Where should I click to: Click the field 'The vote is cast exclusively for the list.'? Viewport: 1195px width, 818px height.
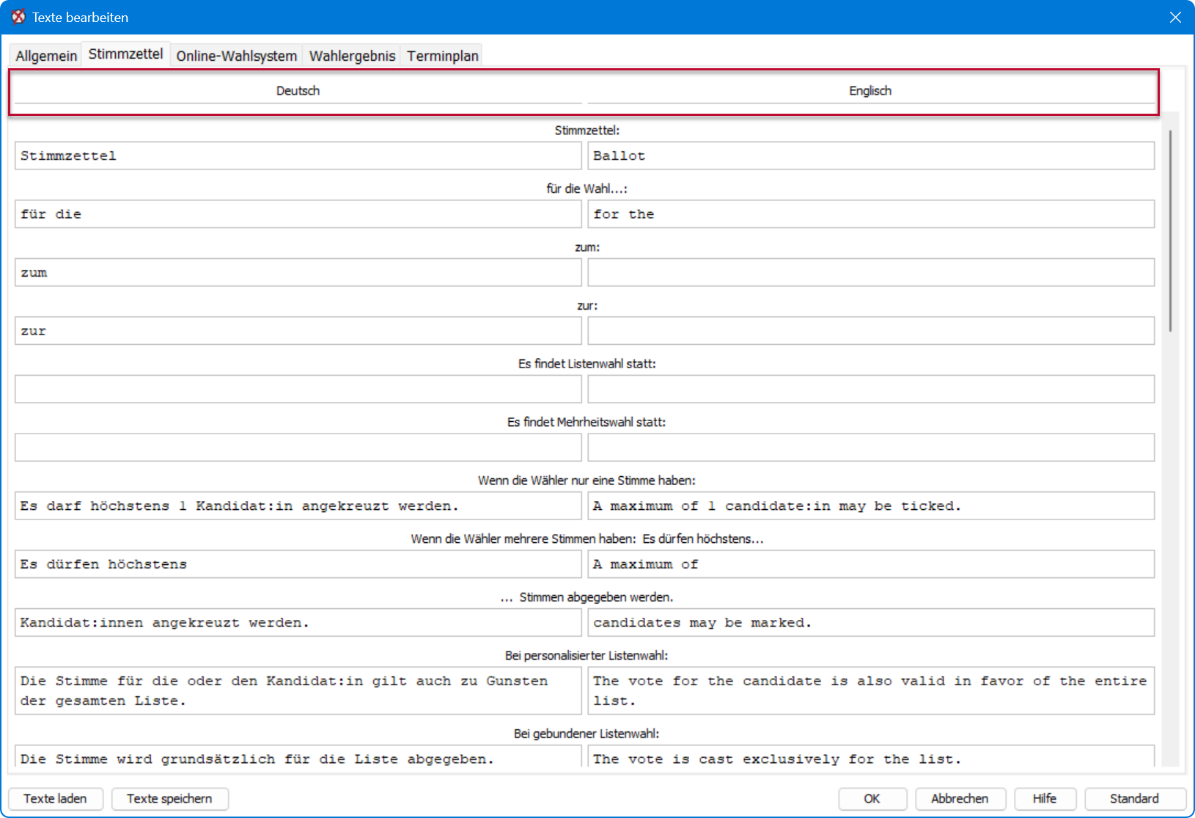click(x=871, y=757)
